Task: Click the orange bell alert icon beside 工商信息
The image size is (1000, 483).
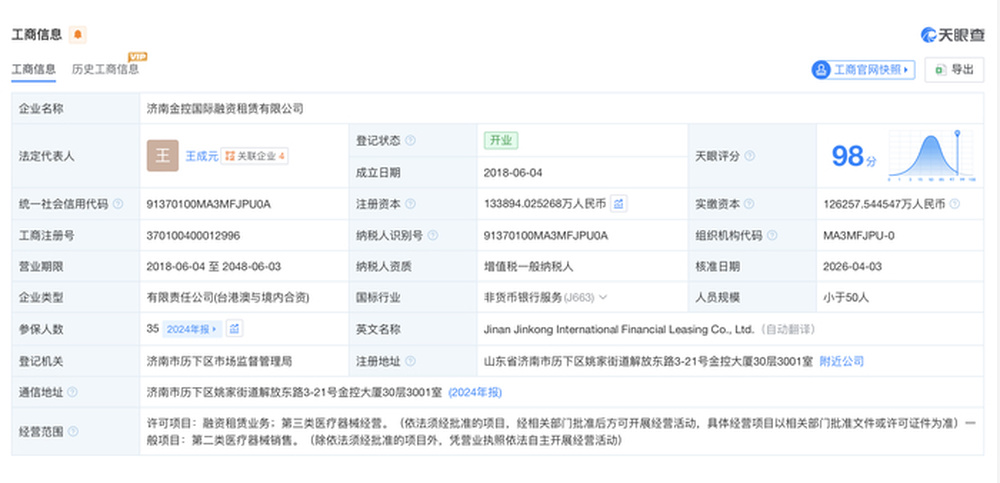Action: point(78,35)
